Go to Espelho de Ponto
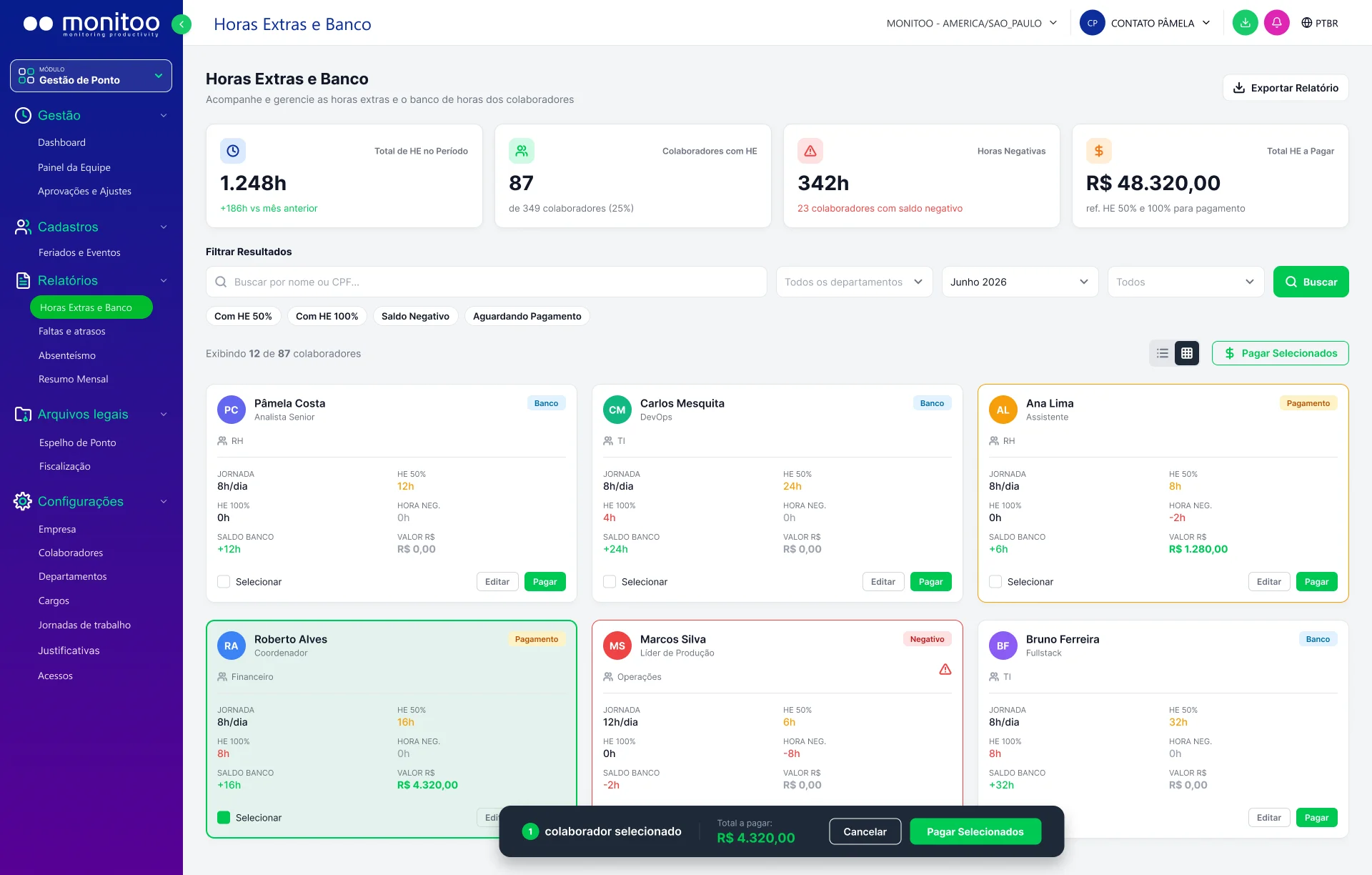 (78, 443)
